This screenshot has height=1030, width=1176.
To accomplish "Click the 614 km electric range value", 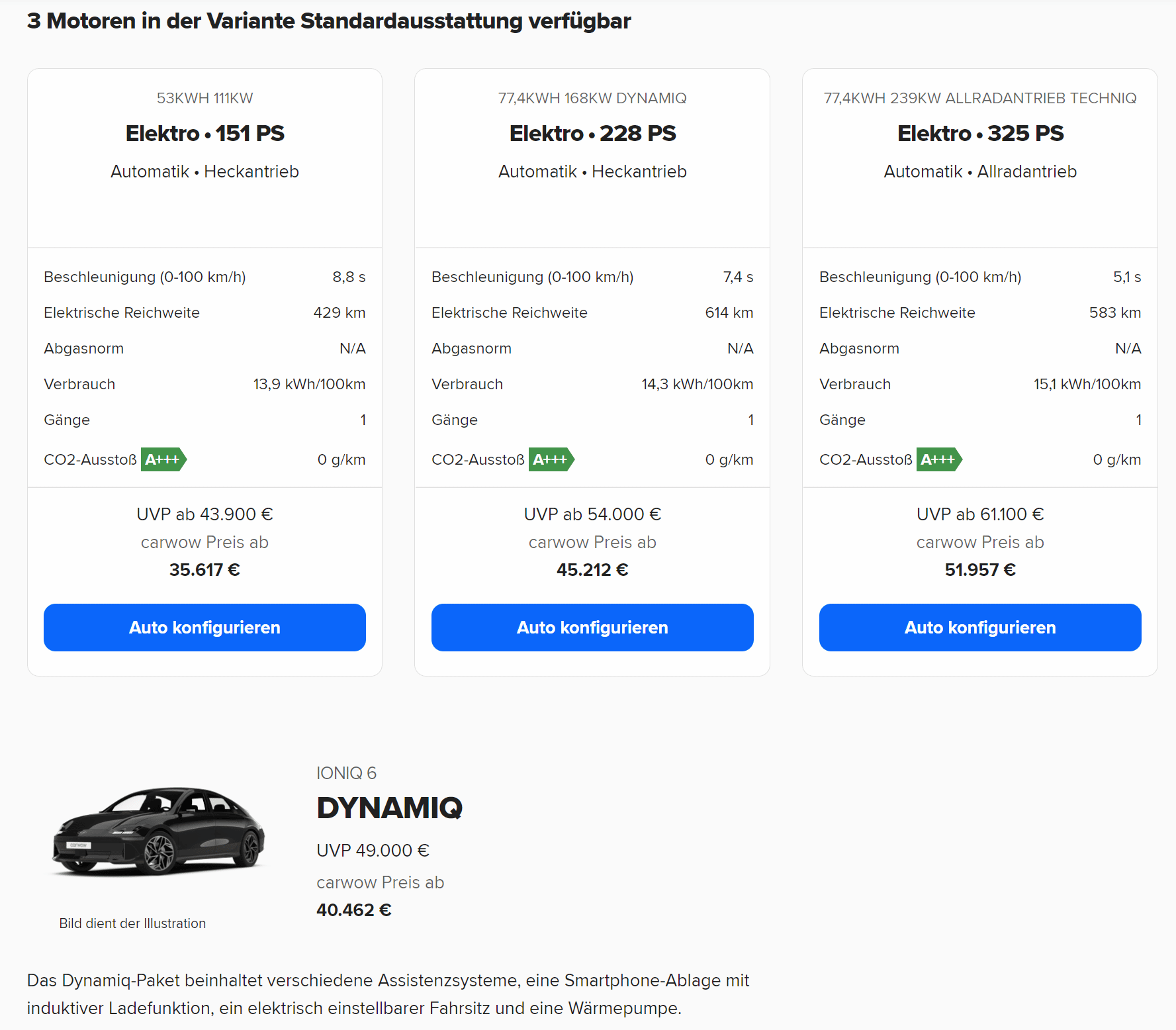I will point(729,312).
